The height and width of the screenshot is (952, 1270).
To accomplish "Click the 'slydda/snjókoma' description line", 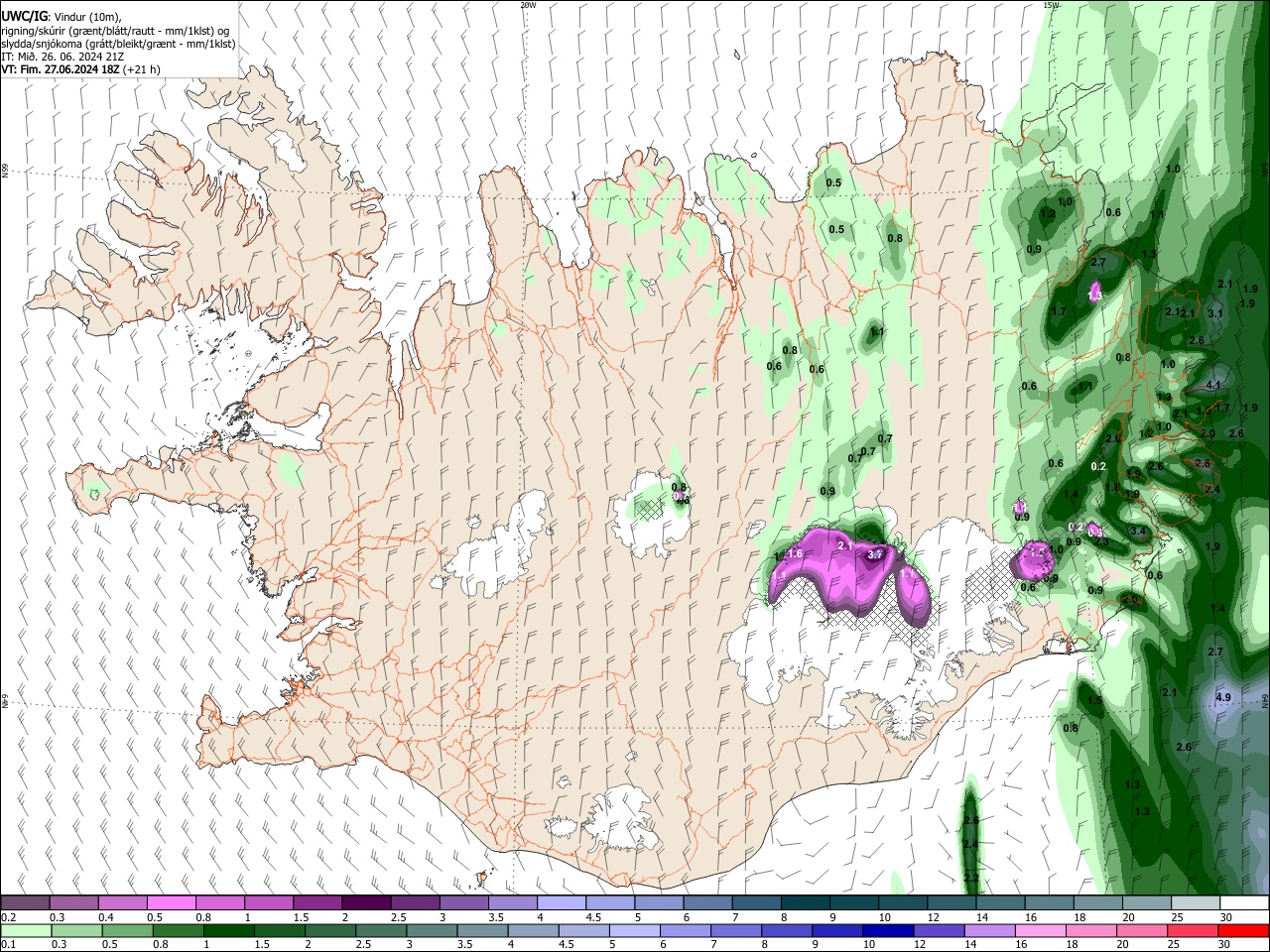I will point(118,44).
